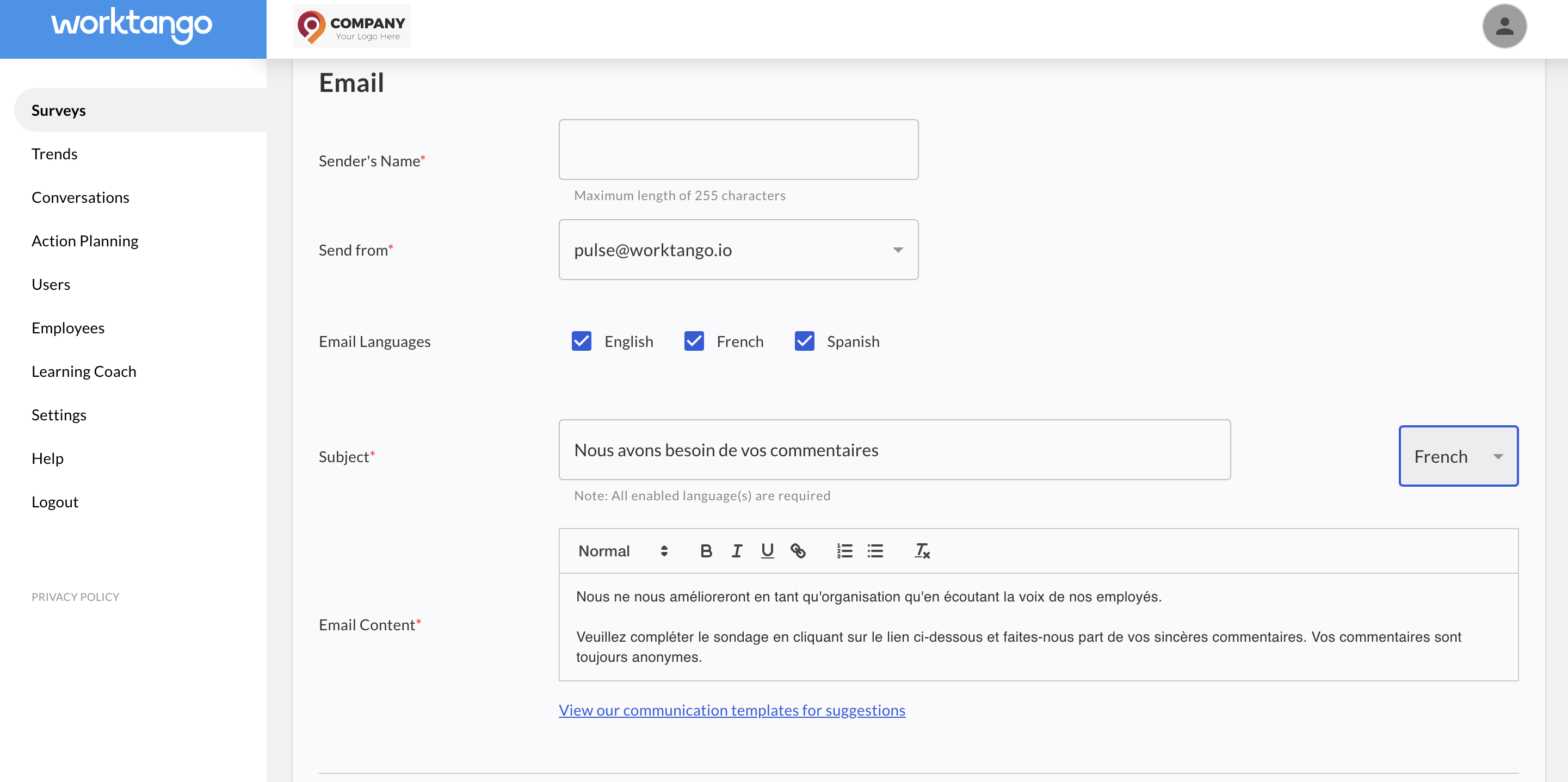
Task: Open the communication templates suggestions link
Action: tap(732, 710)
